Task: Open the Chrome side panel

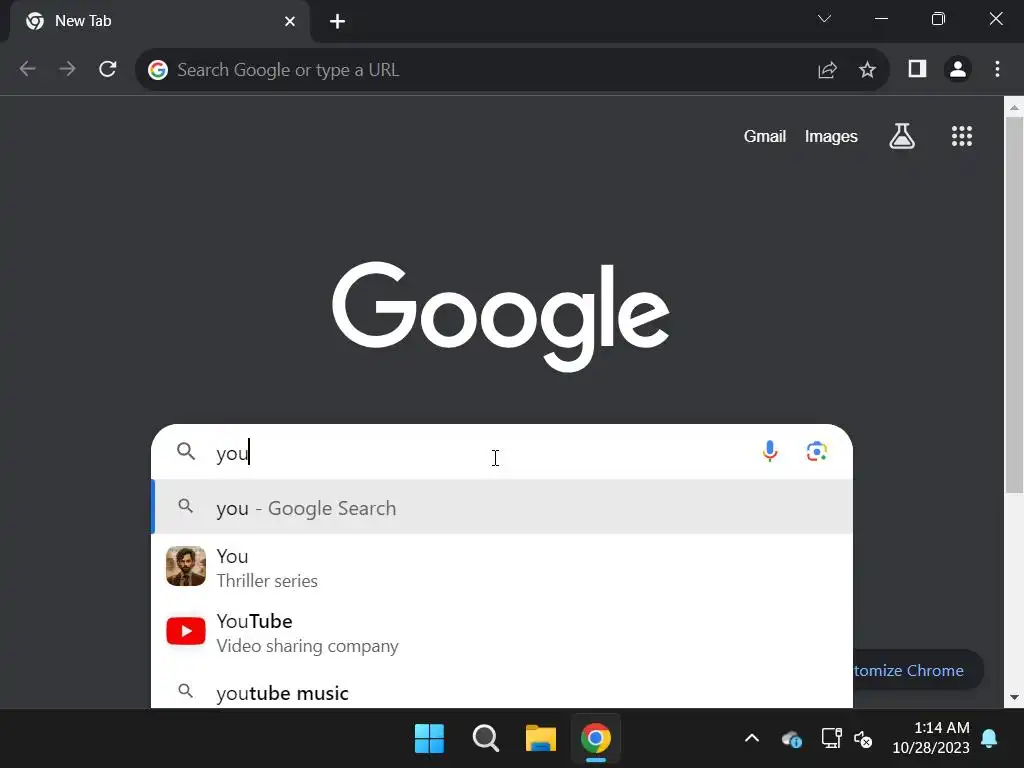Action: (x=918, y=69)
